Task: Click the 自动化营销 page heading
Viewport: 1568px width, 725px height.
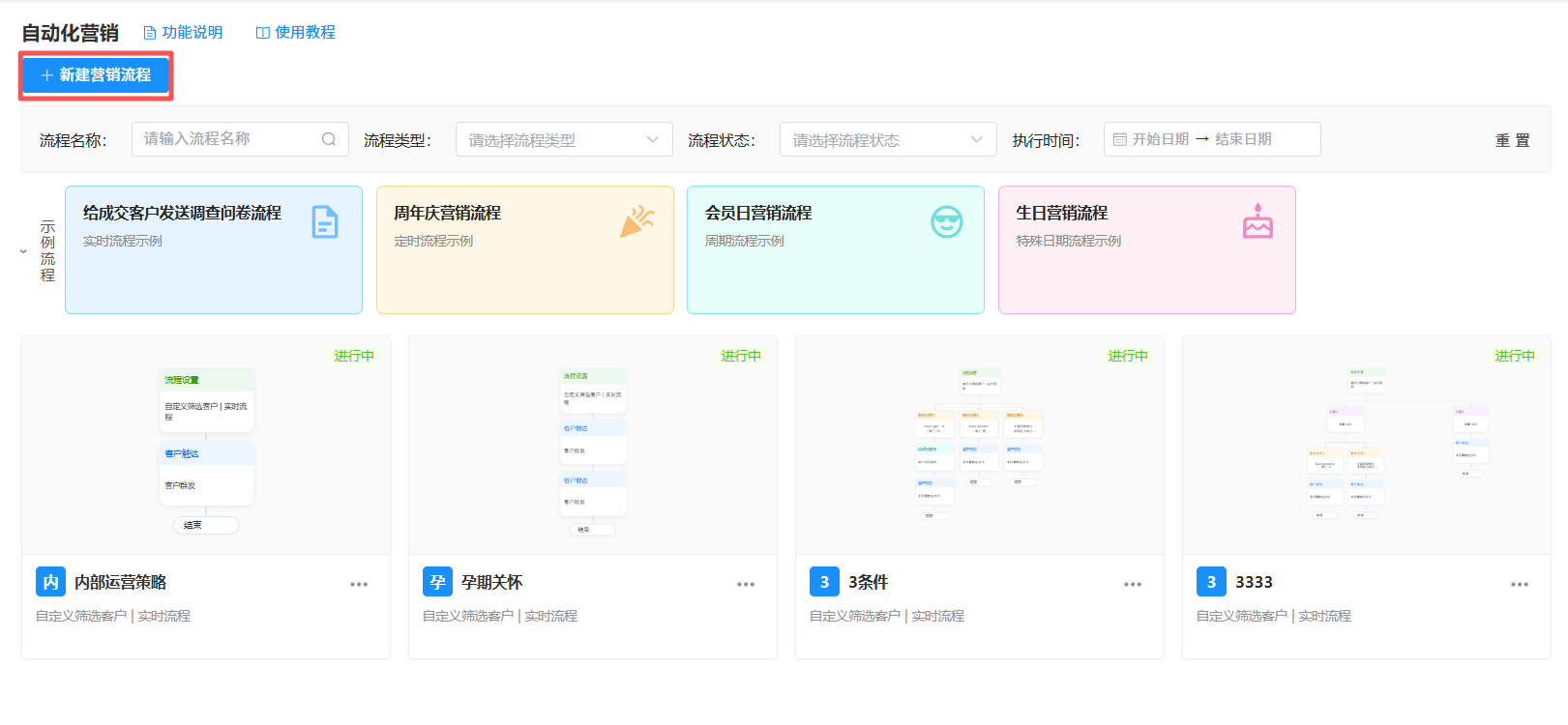Action: (71, 33)
